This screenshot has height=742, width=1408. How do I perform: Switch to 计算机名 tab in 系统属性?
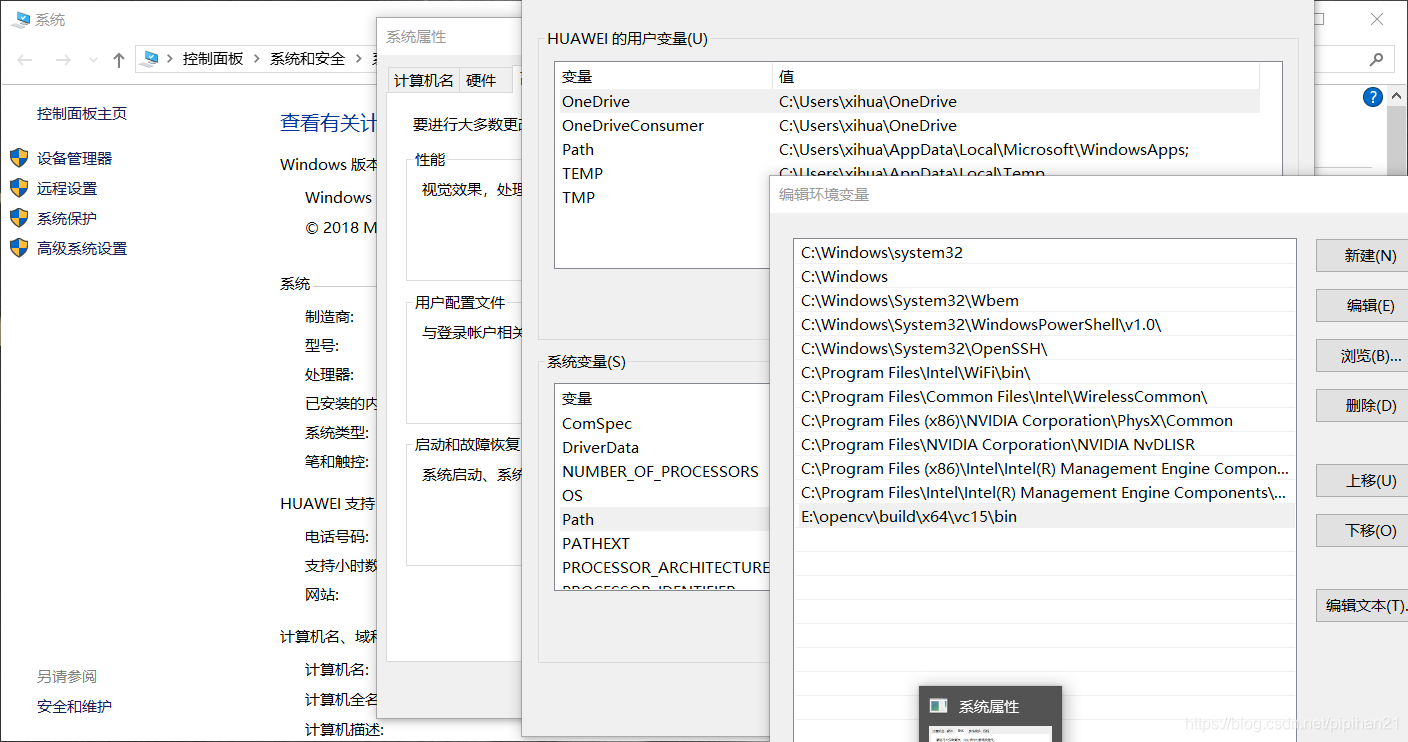[424, 81]
